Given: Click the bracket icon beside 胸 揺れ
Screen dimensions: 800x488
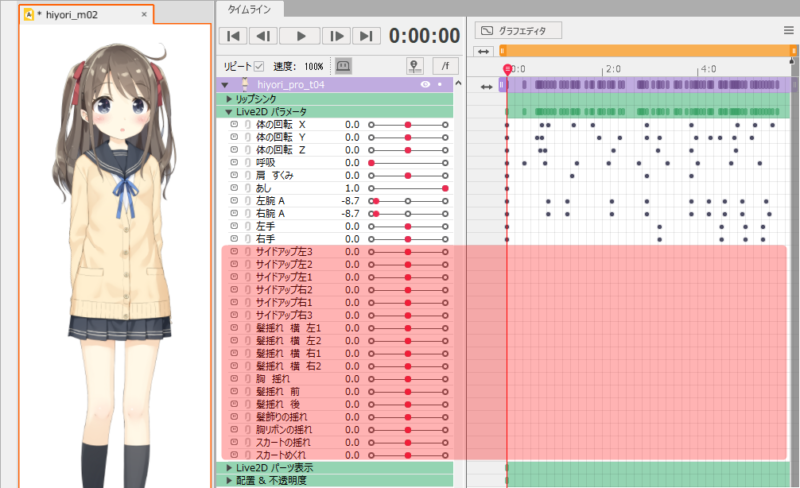Looking at the screenshot, I should [x=247, y=379].
